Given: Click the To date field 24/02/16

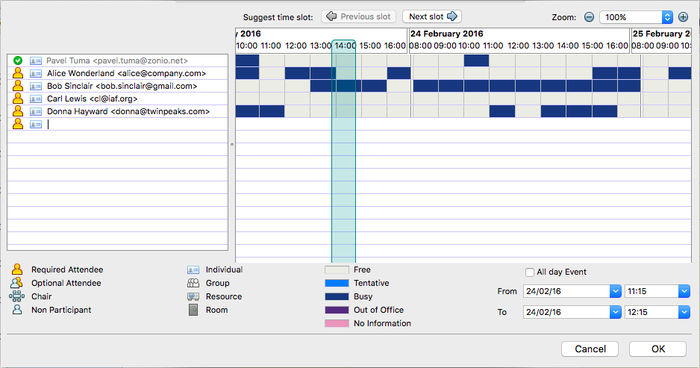Looking at the screenshot, I should tap(567, 312).
